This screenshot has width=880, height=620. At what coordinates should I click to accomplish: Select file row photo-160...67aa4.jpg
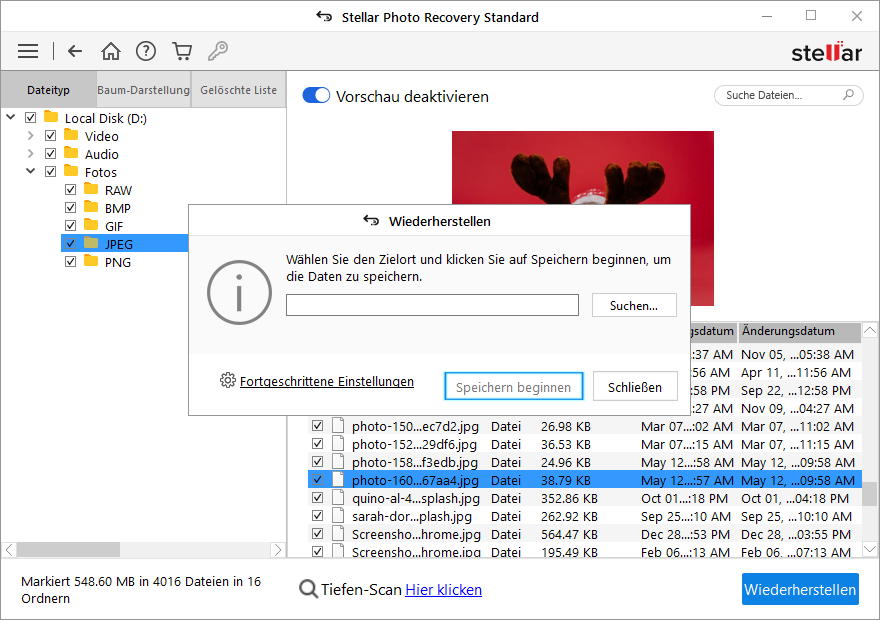585,480
